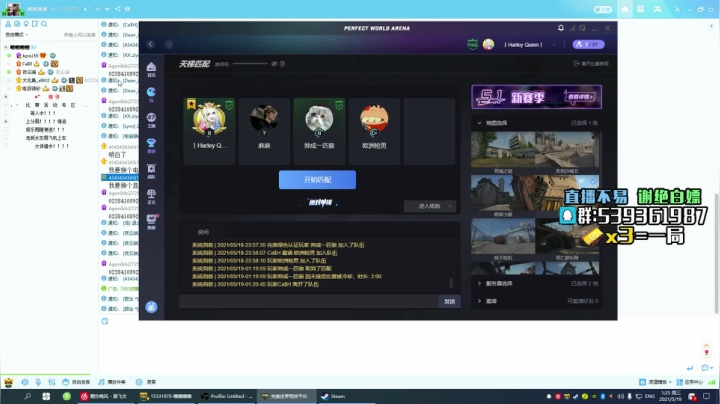This screenshot has width=720, height=404.
Task: Click the emoji icon below chat log
Action: [x=105, y=321]
